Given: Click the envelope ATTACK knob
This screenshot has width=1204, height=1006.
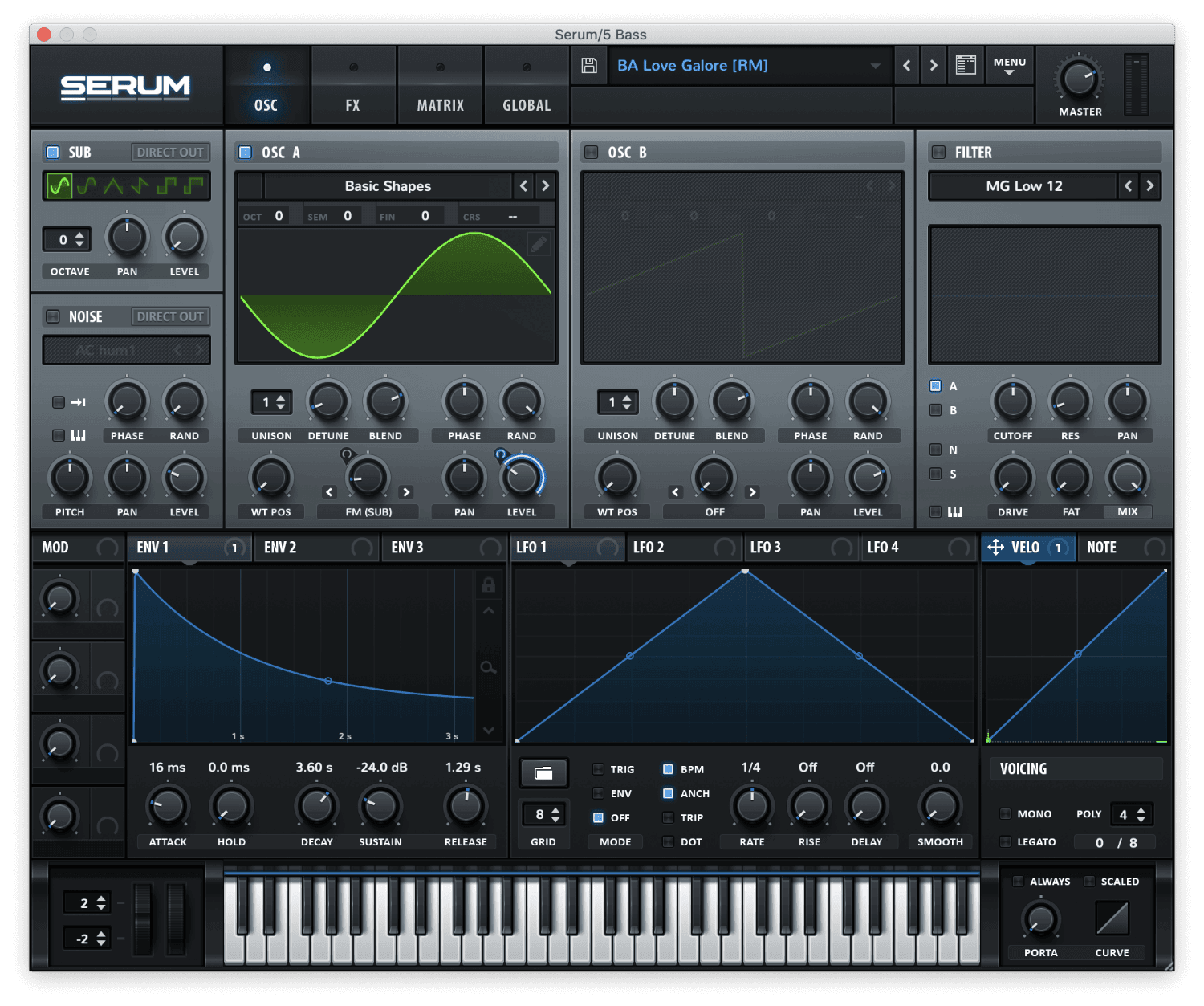Looking at the screenshot, I should (x=168, y=805).
